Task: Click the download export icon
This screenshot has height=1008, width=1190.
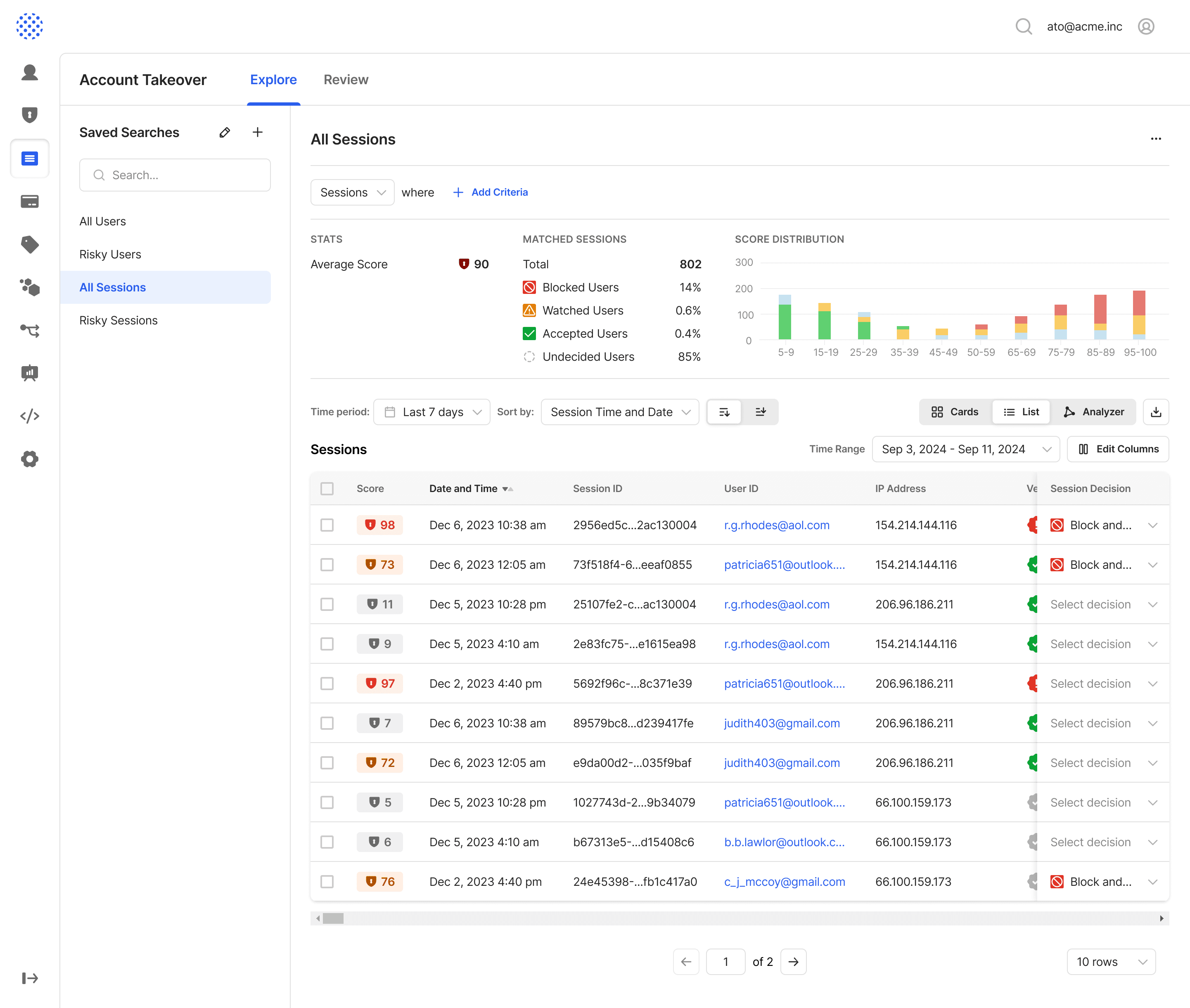Action: pos(1155,412)
